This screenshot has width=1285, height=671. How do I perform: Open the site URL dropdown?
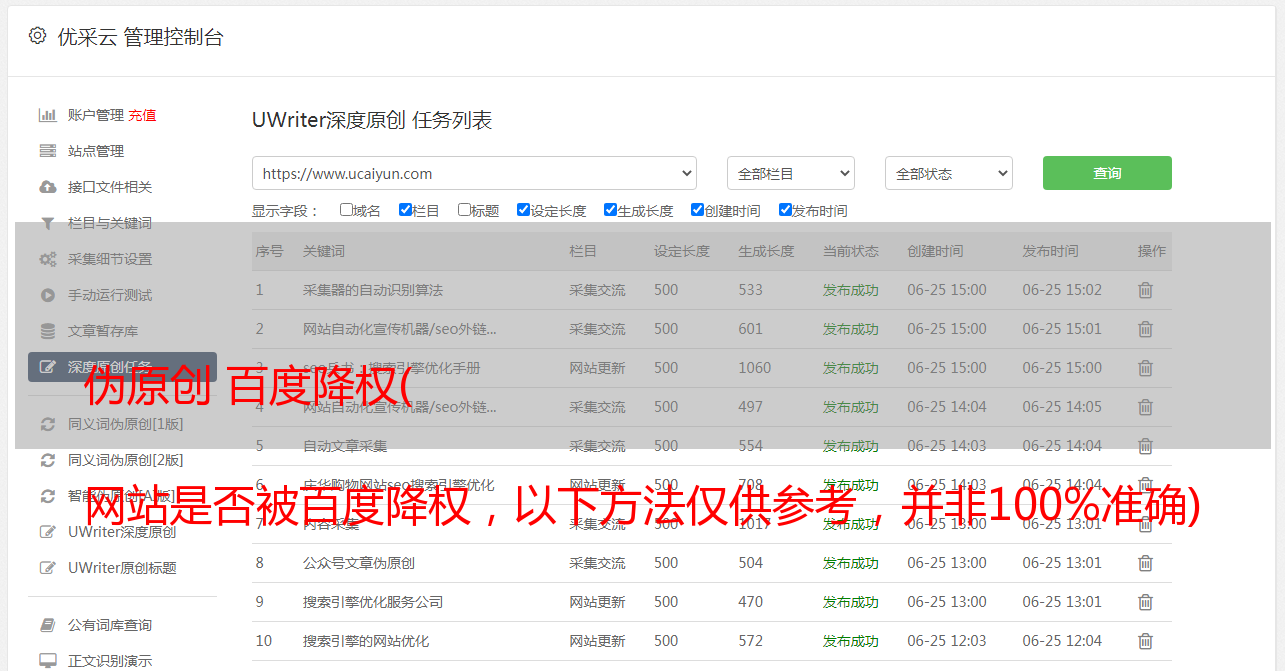click(x=474, y=173)
